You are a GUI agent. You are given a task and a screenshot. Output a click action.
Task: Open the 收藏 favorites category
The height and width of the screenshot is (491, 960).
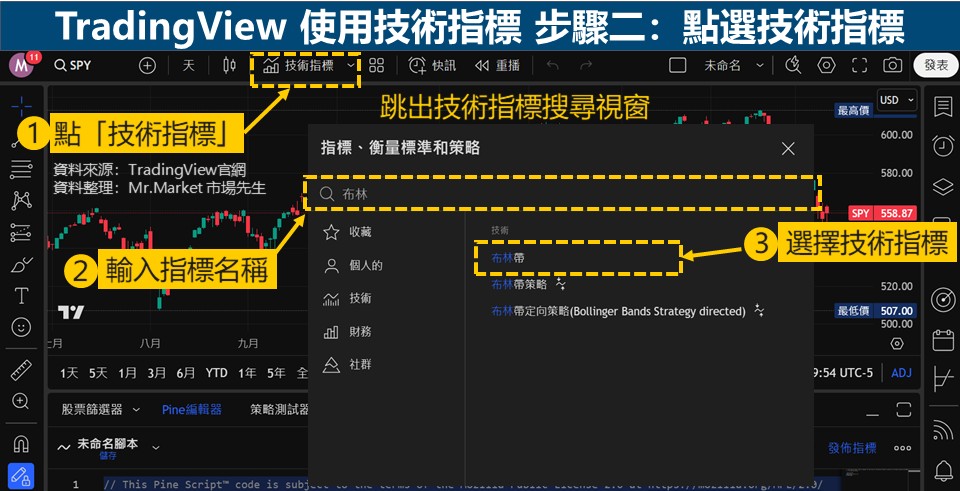point(347,232)
